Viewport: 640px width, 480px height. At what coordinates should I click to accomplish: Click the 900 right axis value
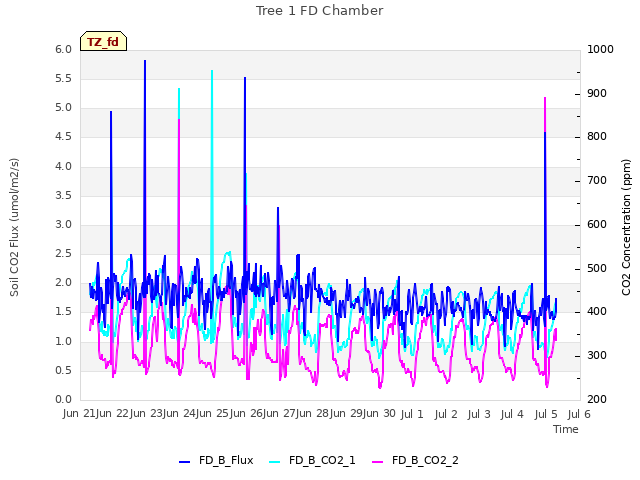pos(597,94)
